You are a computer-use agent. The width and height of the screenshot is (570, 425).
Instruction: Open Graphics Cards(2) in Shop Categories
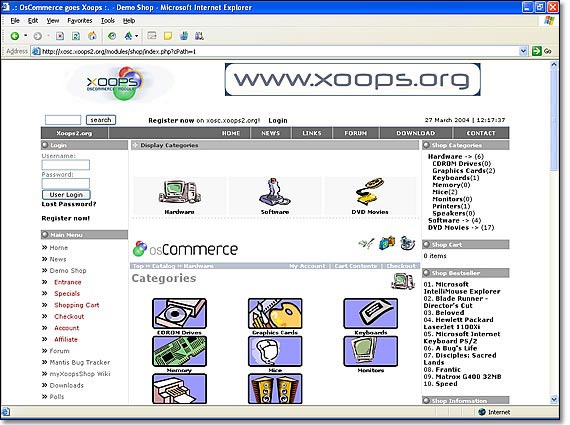463,171
